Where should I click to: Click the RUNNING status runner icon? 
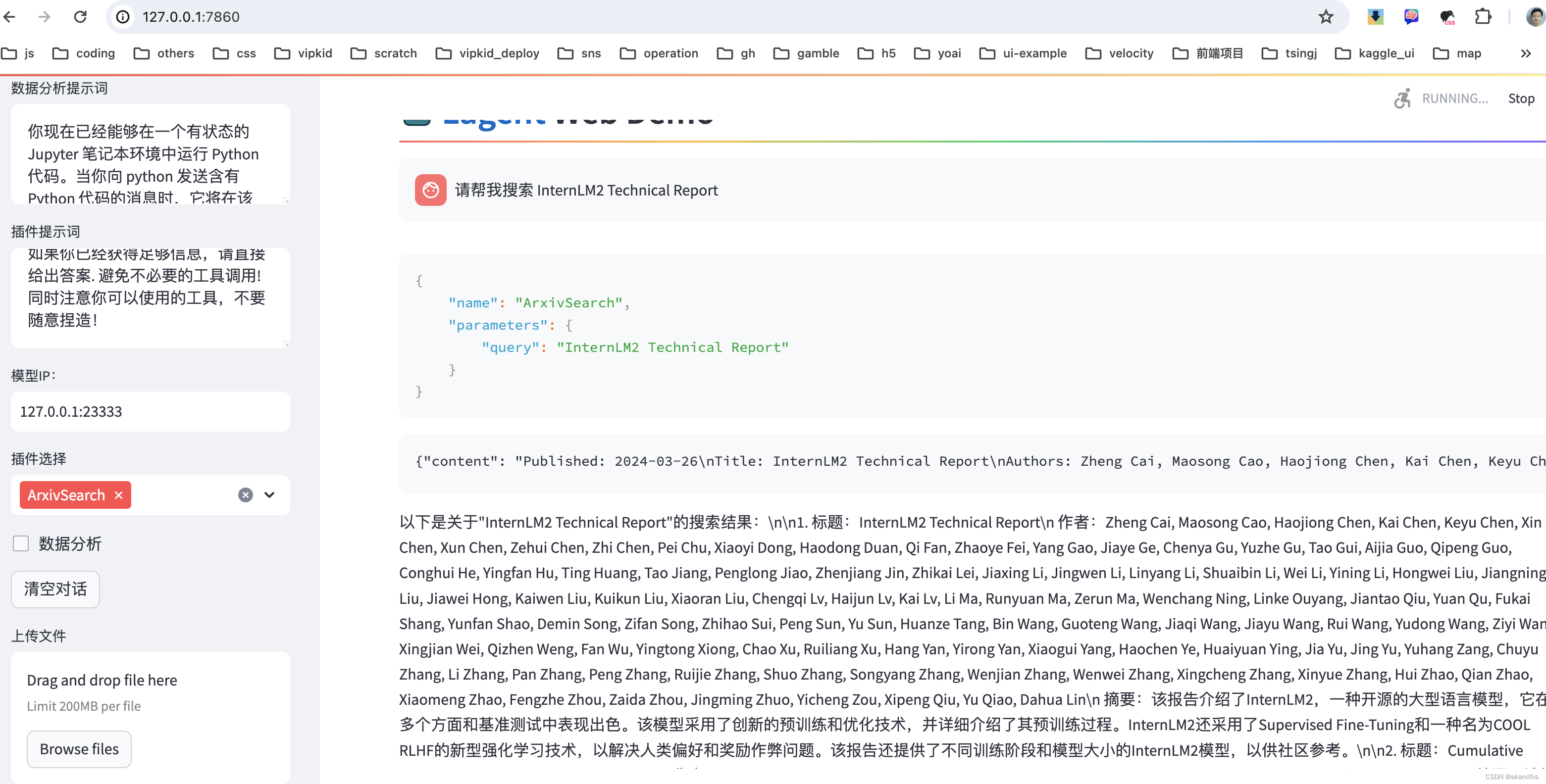[x=1402, y=98]
